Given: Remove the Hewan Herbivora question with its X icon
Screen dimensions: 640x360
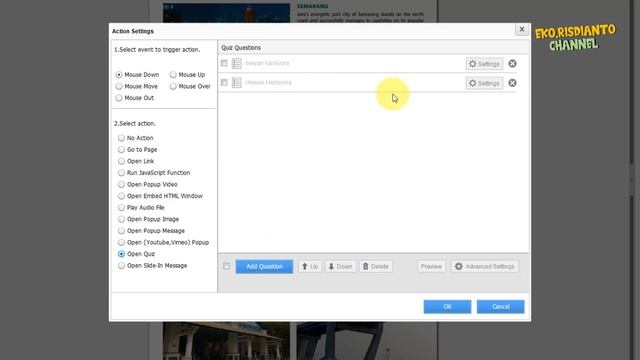Looking at the screenshot, I should point(512,83).
